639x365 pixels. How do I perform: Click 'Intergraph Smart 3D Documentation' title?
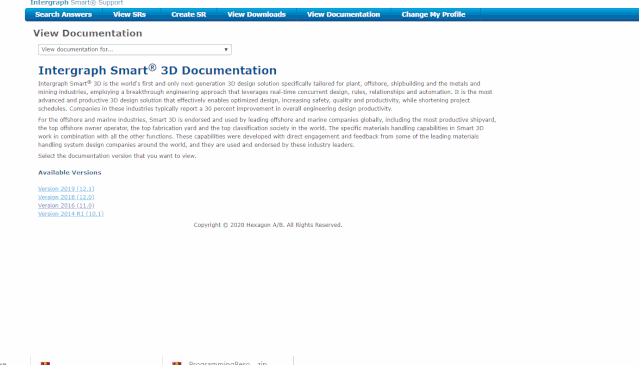tap(157, 70)
